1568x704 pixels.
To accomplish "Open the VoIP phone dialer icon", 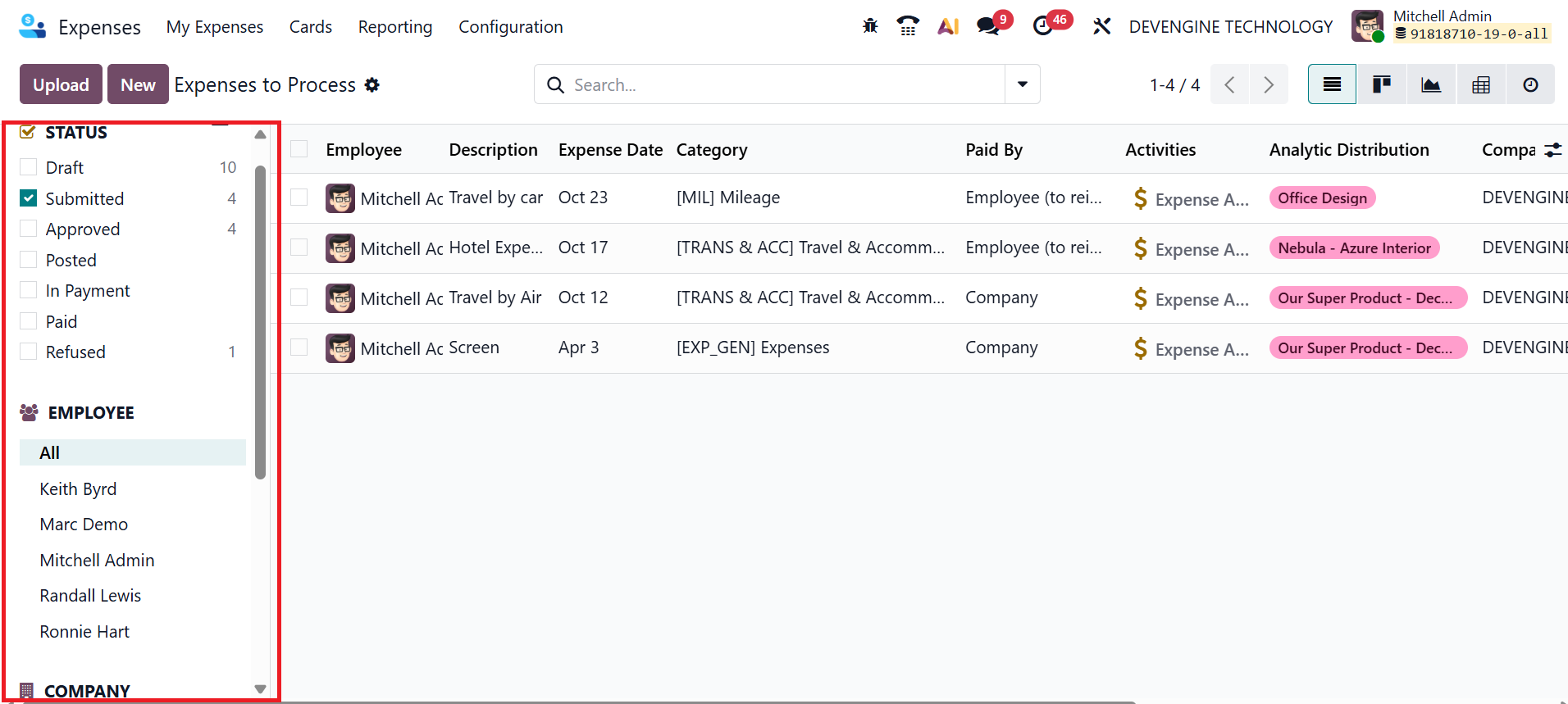I will 908,26.
